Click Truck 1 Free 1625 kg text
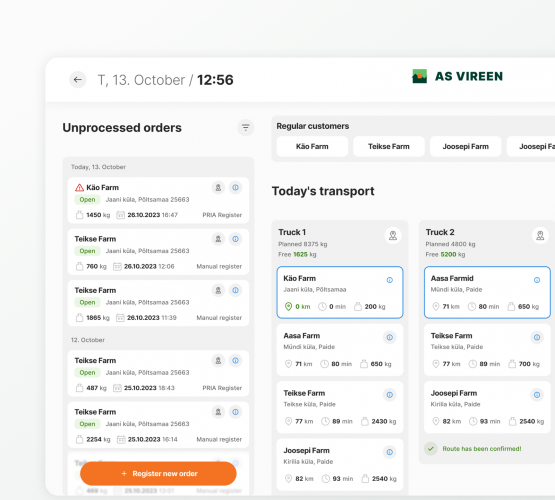The image size is (555, 500). coord(297,254)
